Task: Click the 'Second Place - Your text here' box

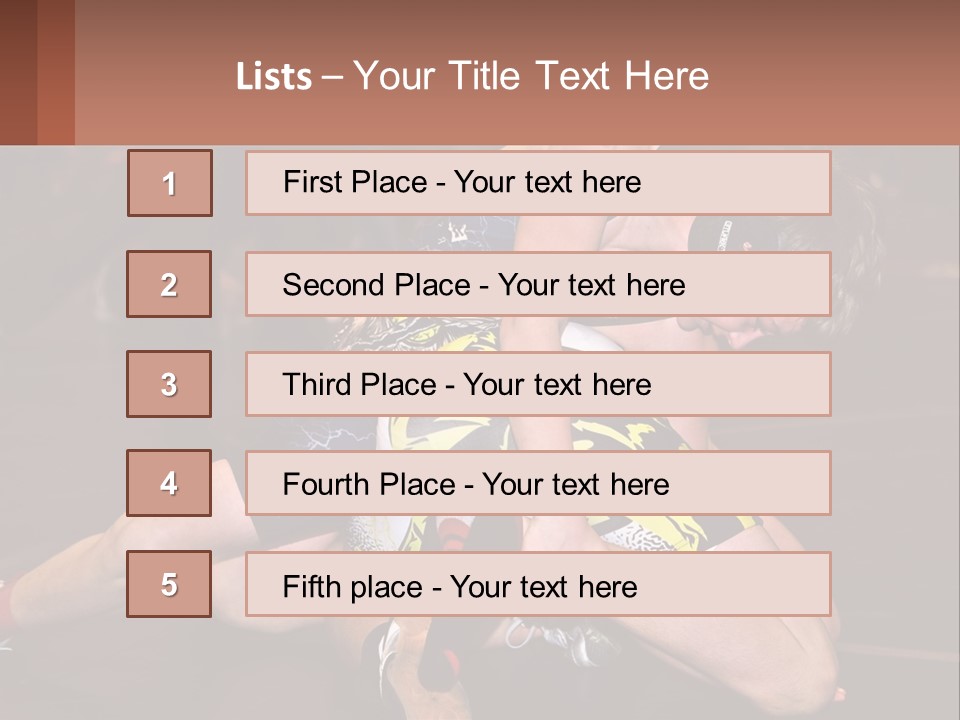Action: coord(538,284)
